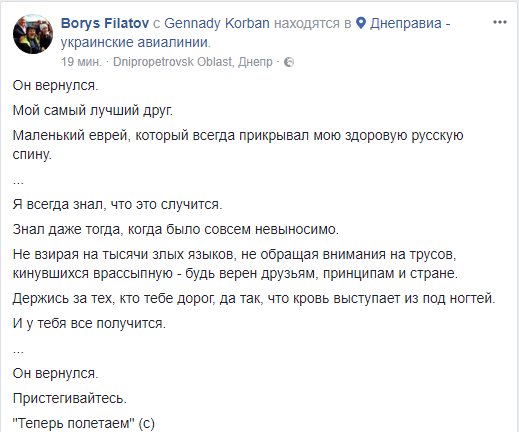
Task: Click the line Знал даже тогда
Action: click(176, 229)
